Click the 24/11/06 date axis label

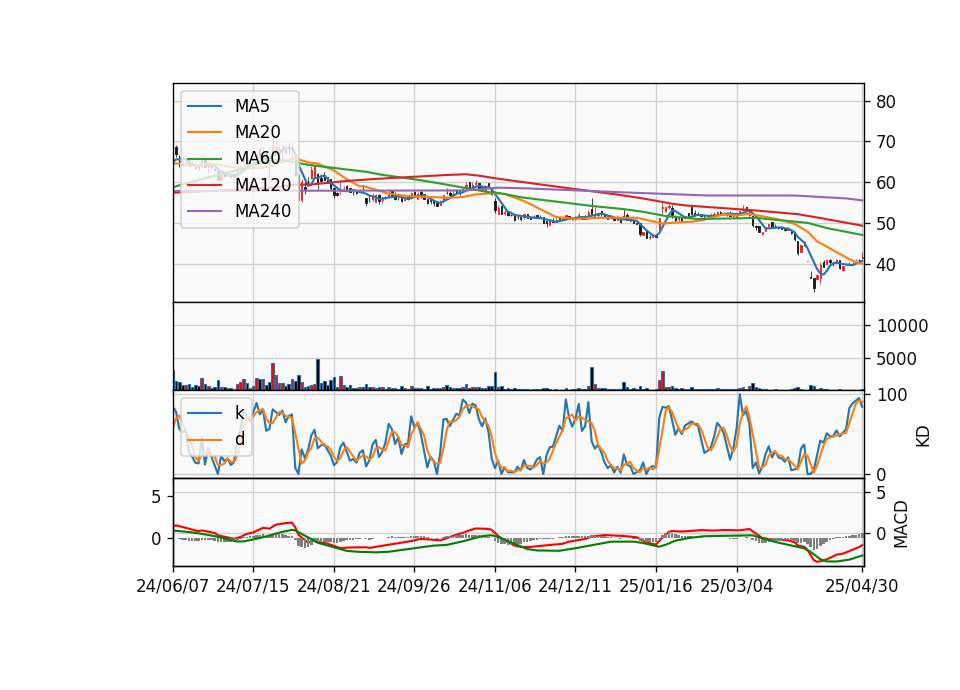[495, 586]
